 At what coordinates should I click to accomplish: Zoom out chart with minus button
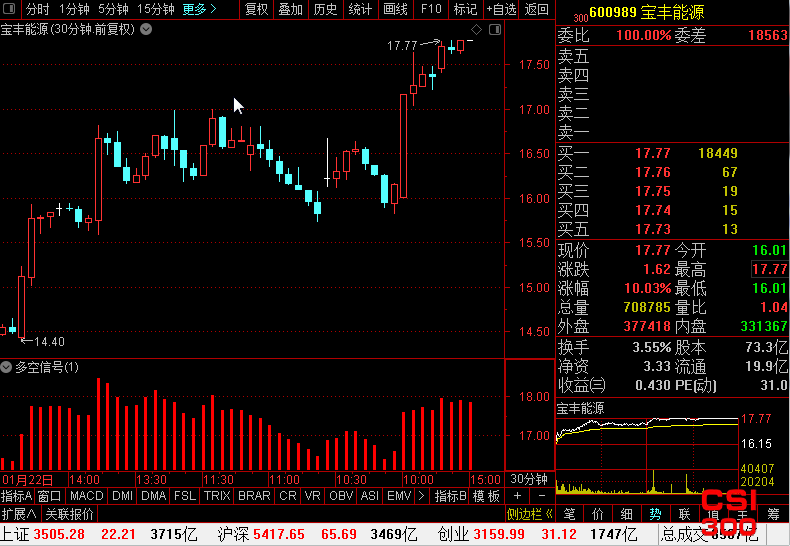click(x=542, y=496)
